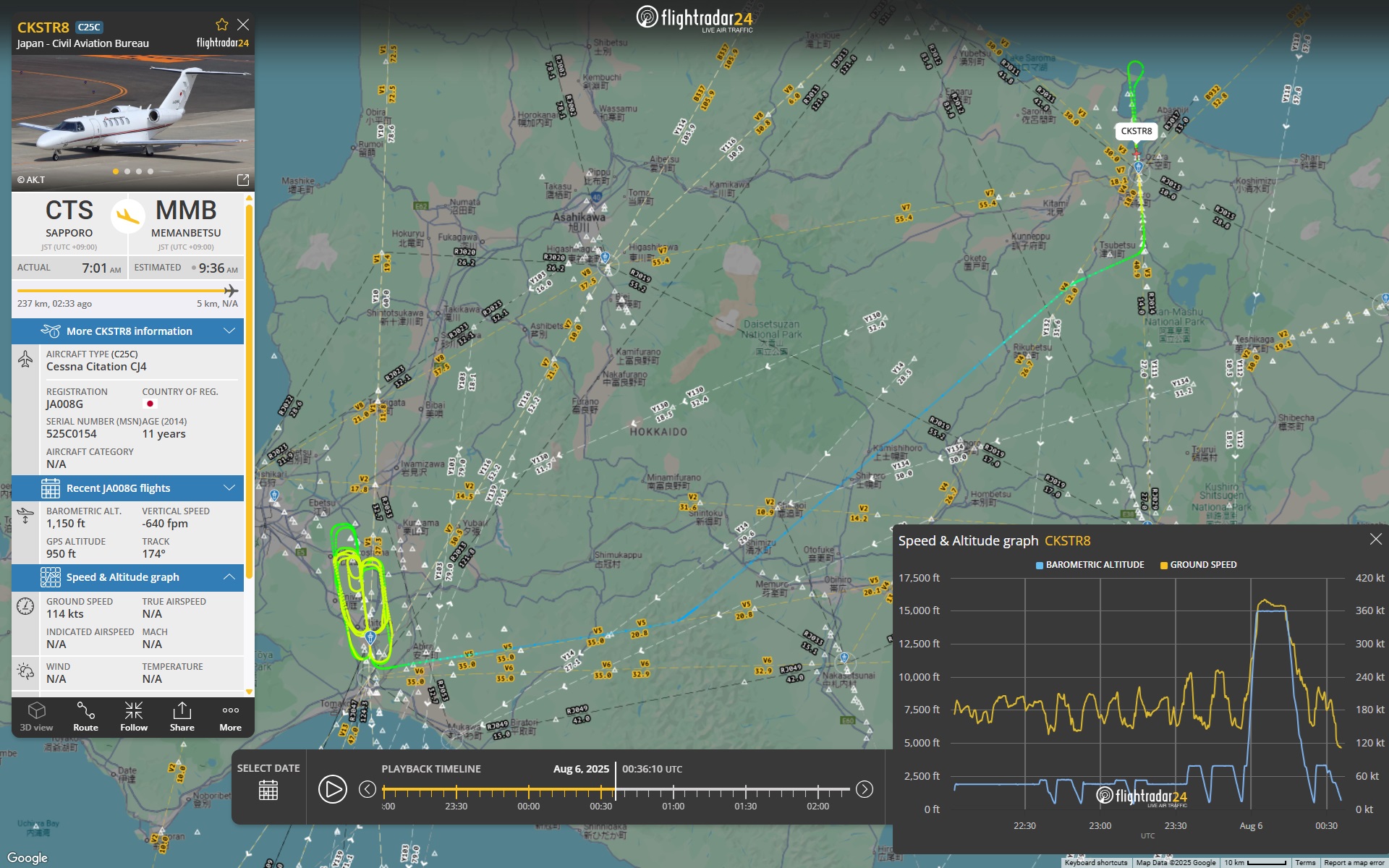Click the CKSTR8 title in graph popup

[1067, 541]
